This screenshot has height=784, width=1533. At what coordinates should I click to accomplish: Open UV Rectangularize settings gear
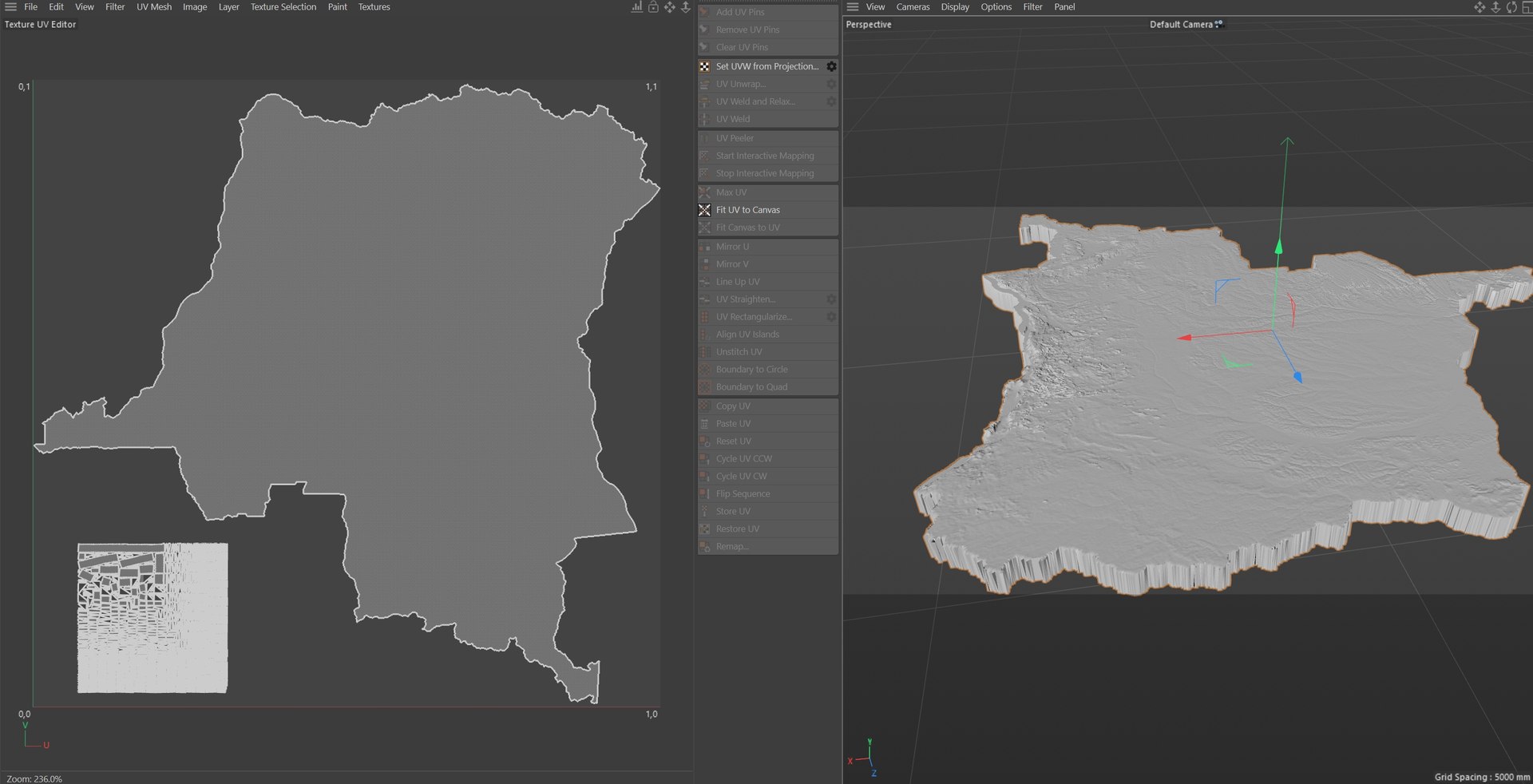(x=831, y=317)
